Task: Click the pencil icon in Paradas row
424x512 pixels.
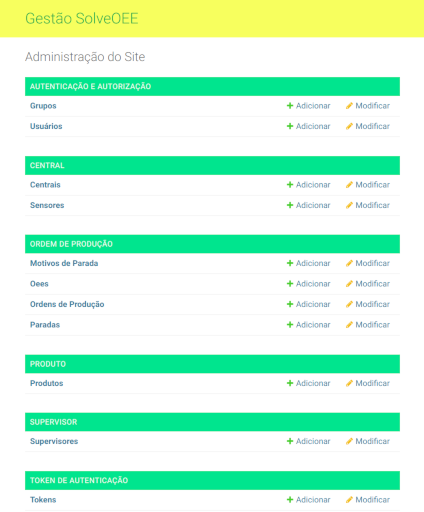Action: point(349,325)
